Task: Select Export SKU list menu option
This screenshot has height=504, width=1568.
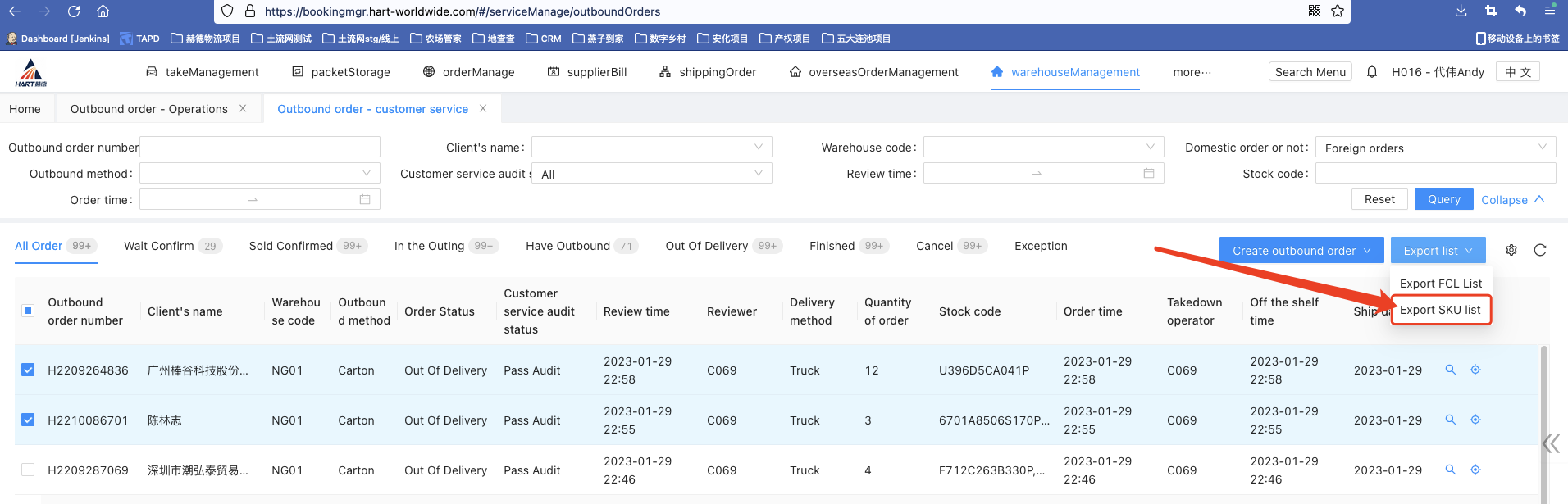Action: [1440, 310]
